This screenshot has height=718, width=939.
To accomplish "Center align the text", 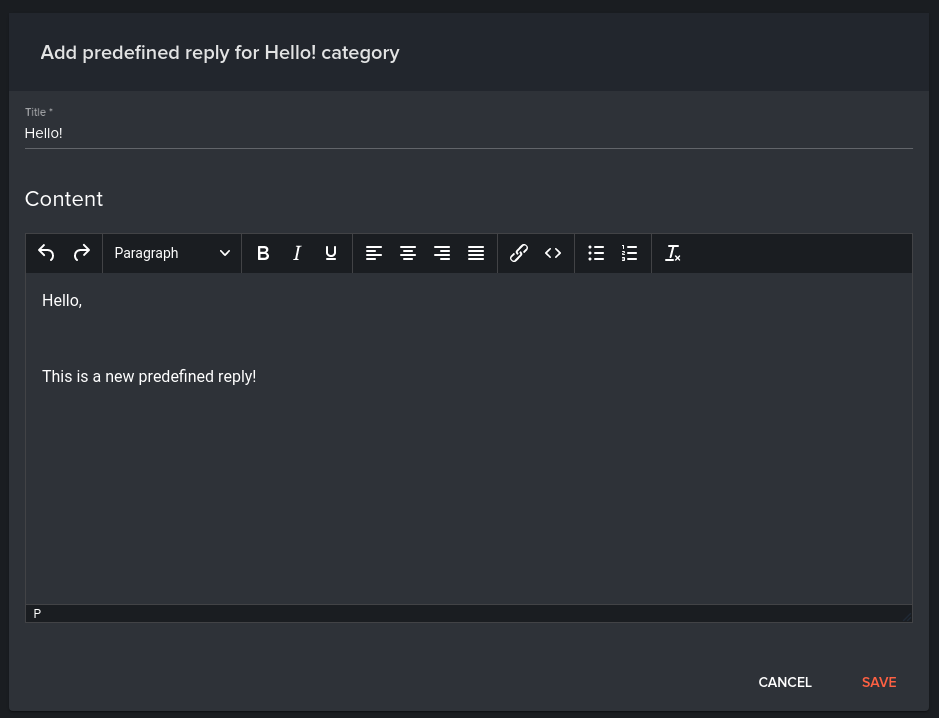I will coord(408,253).
